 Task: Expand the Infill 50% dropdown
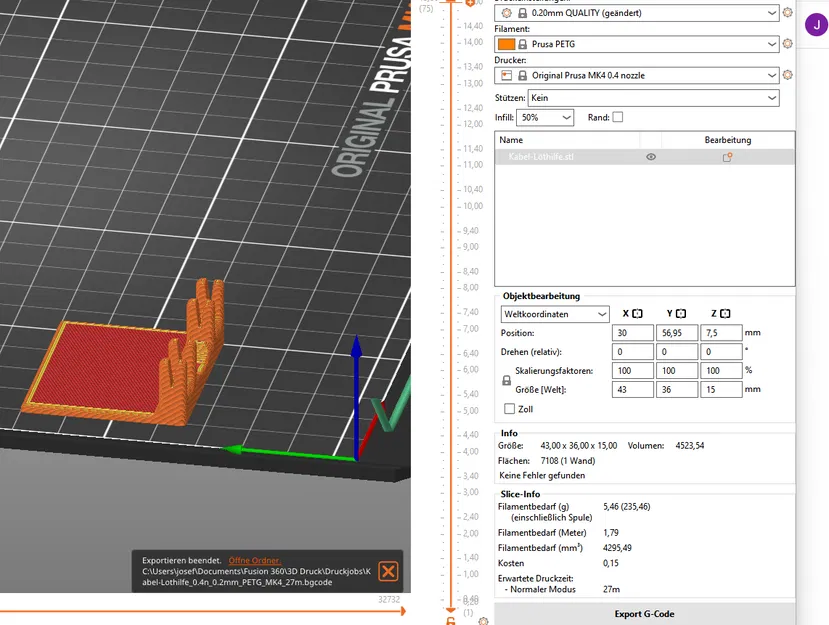(x=545, y=117)
